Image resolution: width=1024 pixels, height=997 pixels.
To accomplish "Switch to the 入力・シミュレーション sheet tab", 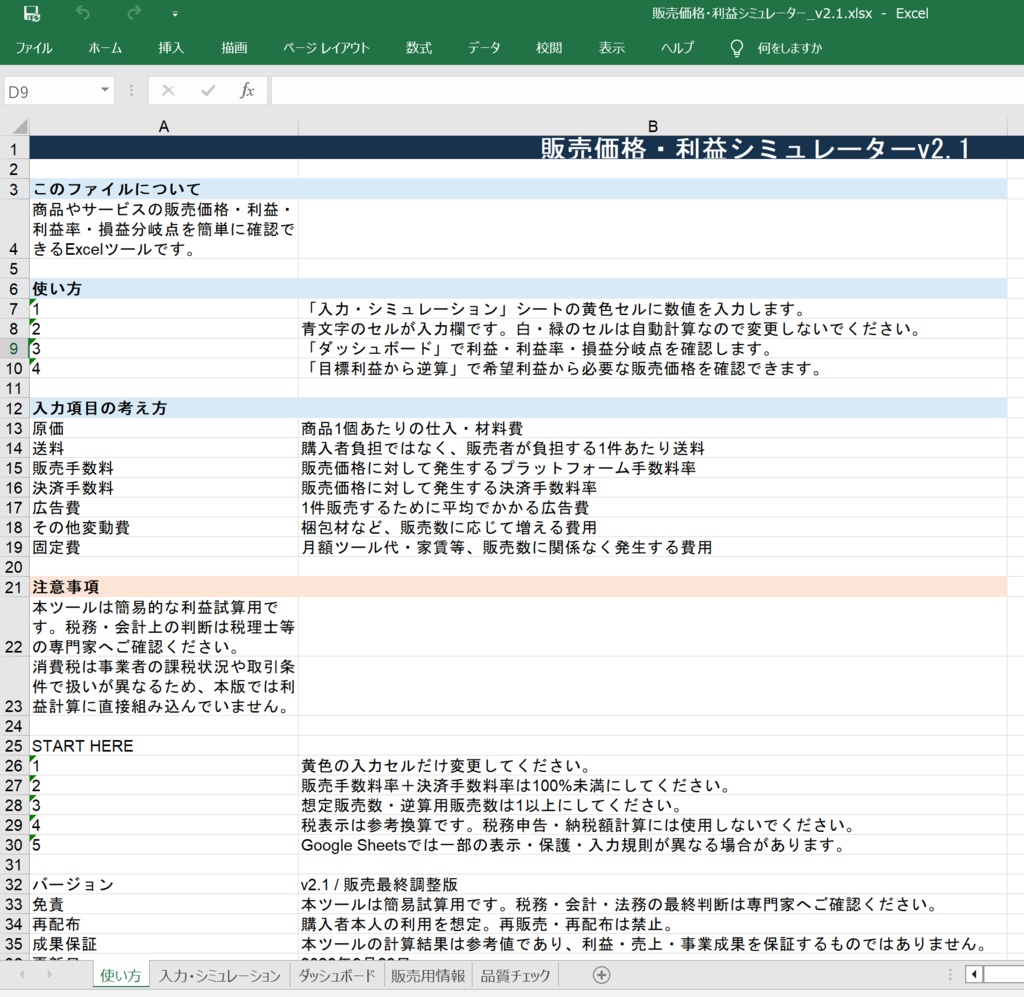I will point(219,975).
